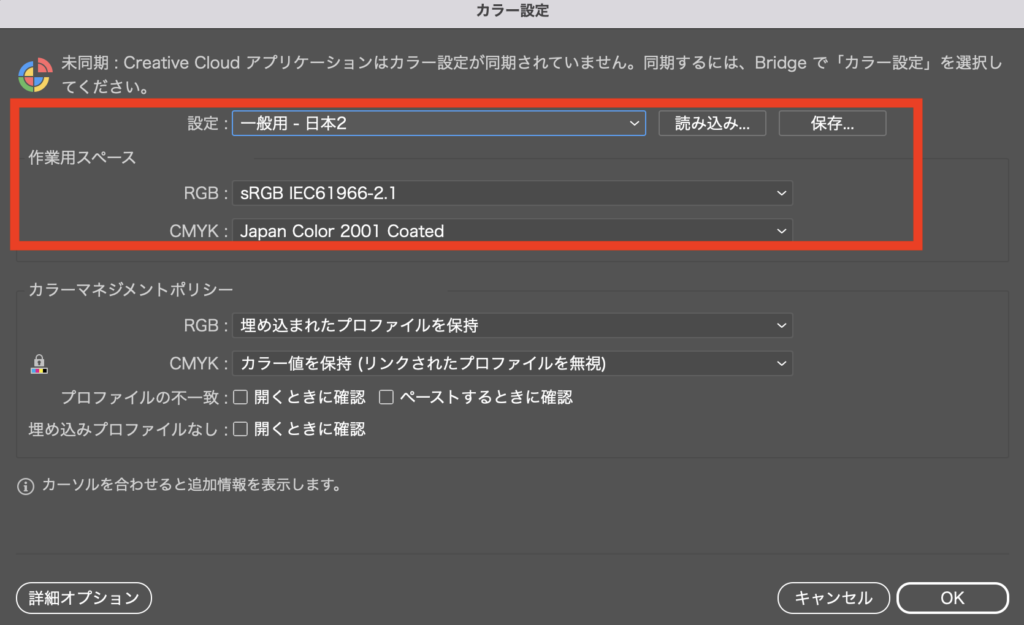Screen dimensions: 1024x625
Task: Click the カラーマネジメントポリシー section heading
Action: click(130, 290)
